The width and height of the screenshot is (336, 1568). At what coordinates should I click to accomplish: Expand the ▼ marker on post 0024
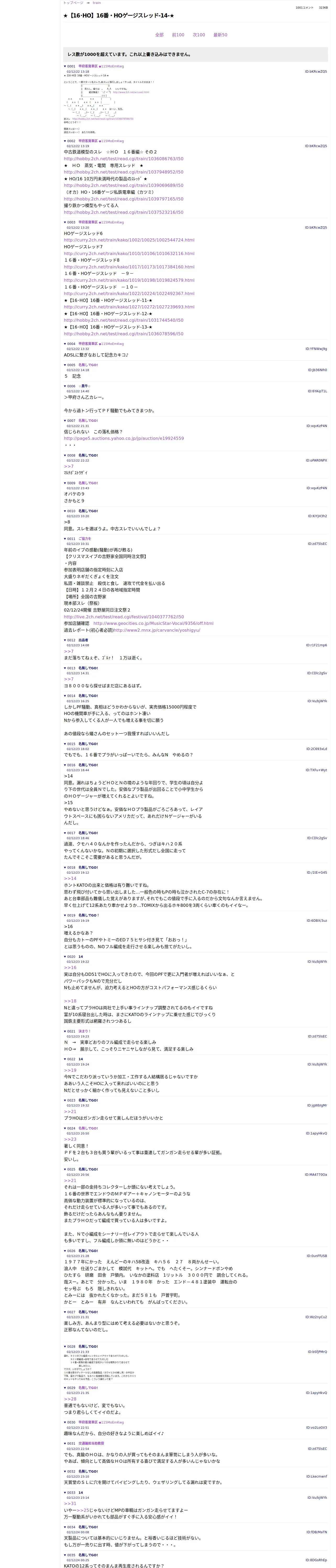coord(65,1128)
